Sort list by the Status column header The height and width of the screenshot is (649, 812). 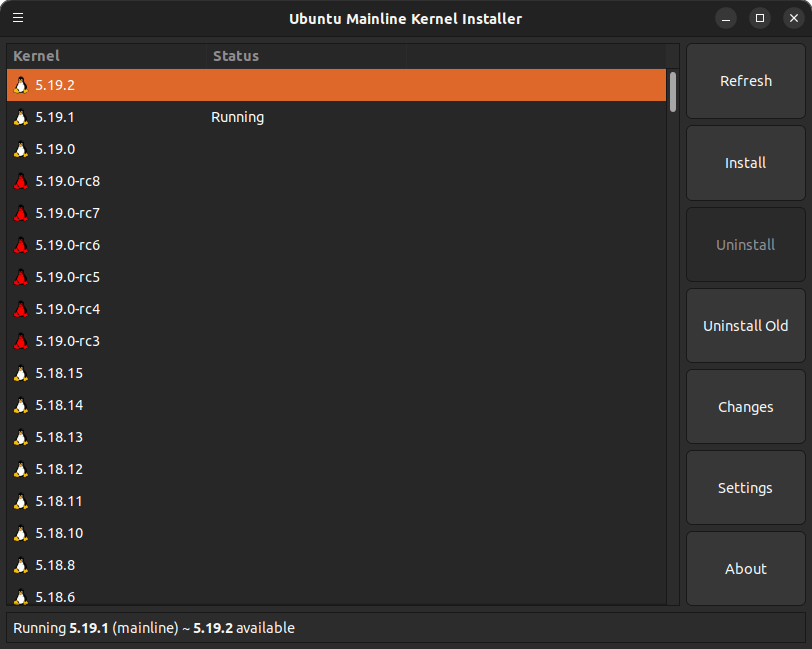[x=307, y=56]
